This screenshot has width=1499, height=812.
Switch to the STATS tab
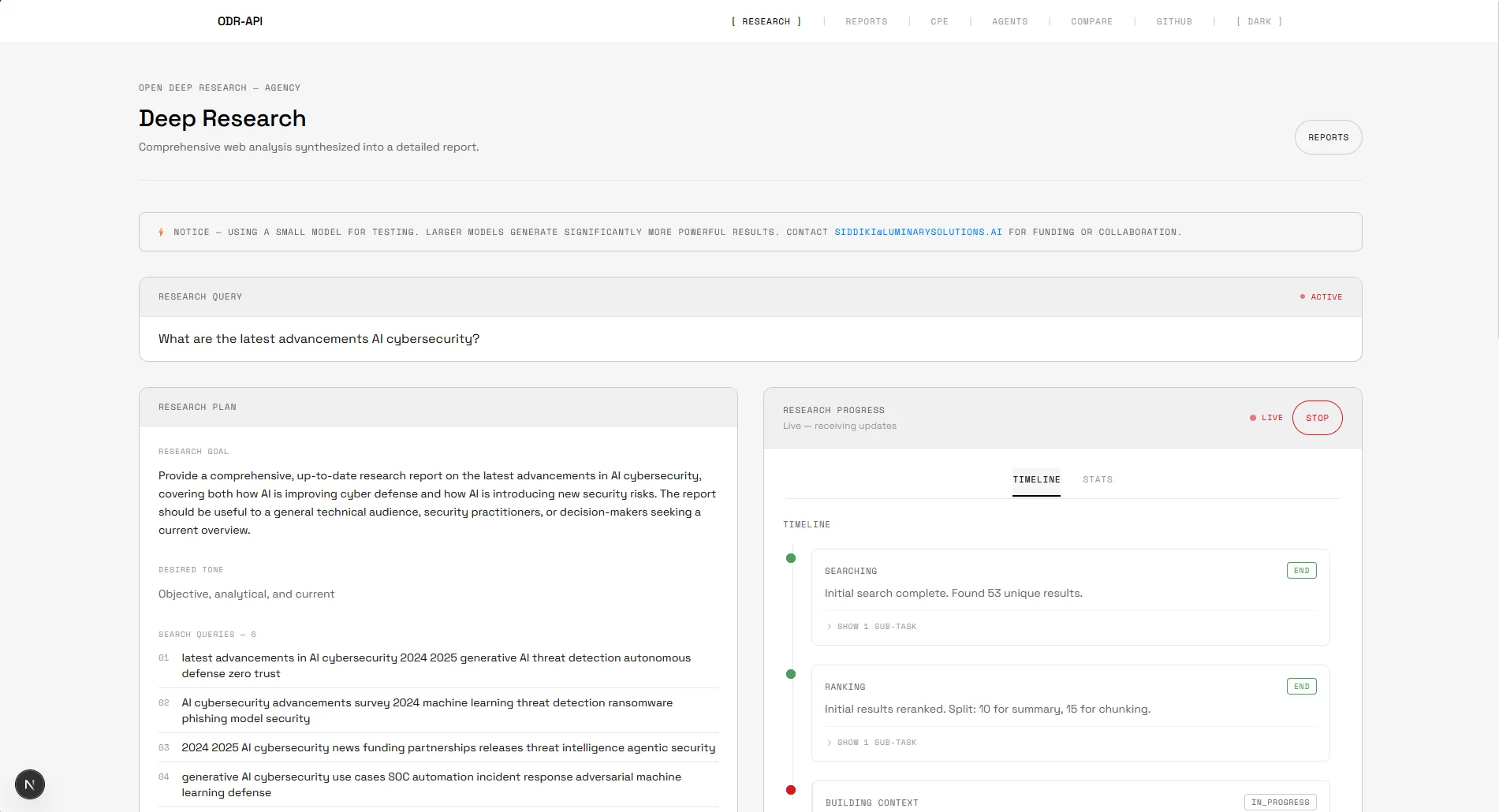1098,479
